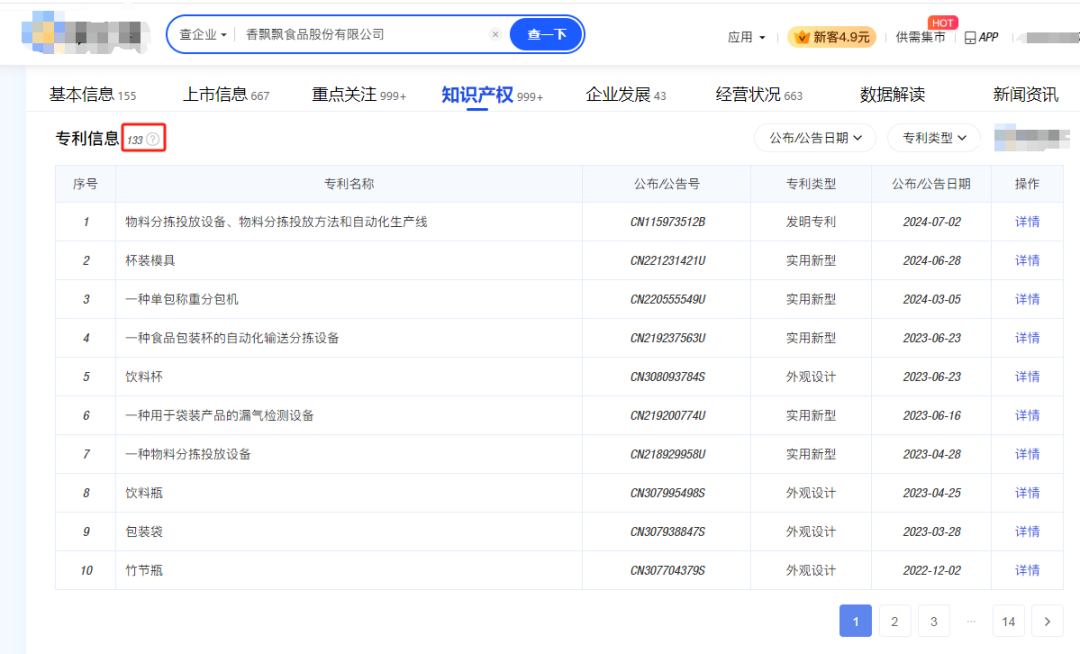Go to the next page arrow
Viewport: 1080px width, 654px height.
tap(1047, 621)
